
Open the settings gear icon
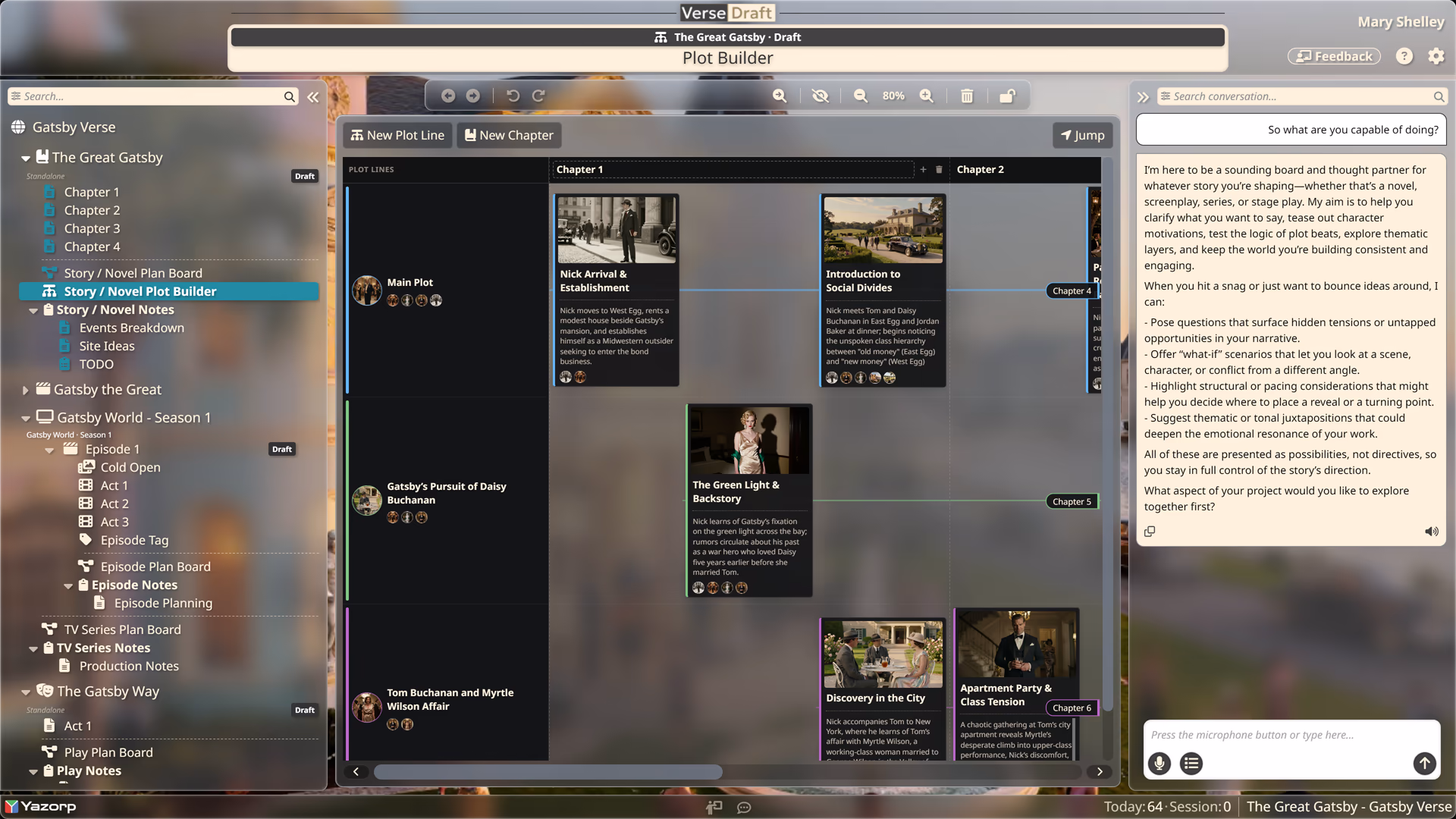(x=1436, y=56)
